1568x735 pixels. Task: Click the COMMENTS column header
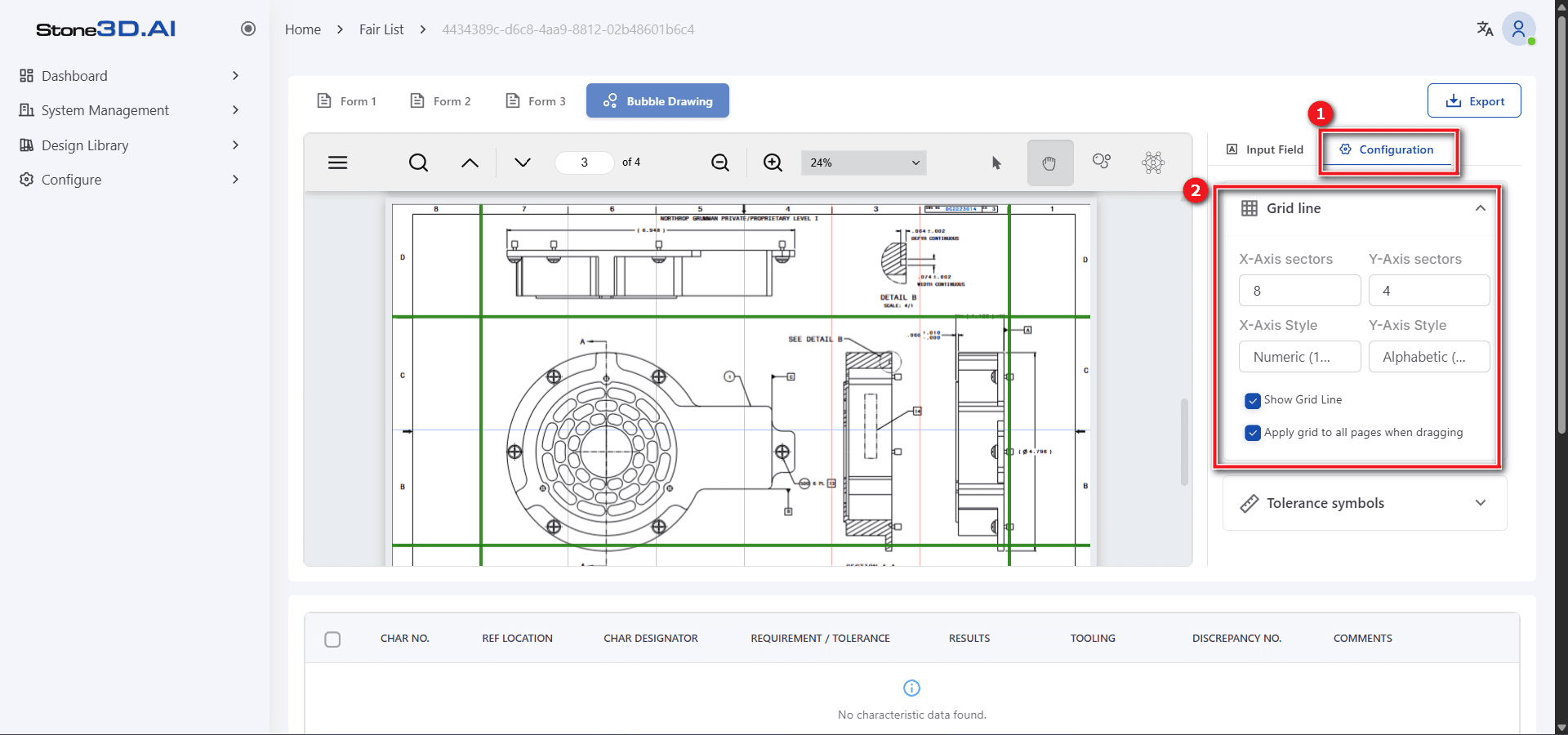click(x=1362, y=639)
